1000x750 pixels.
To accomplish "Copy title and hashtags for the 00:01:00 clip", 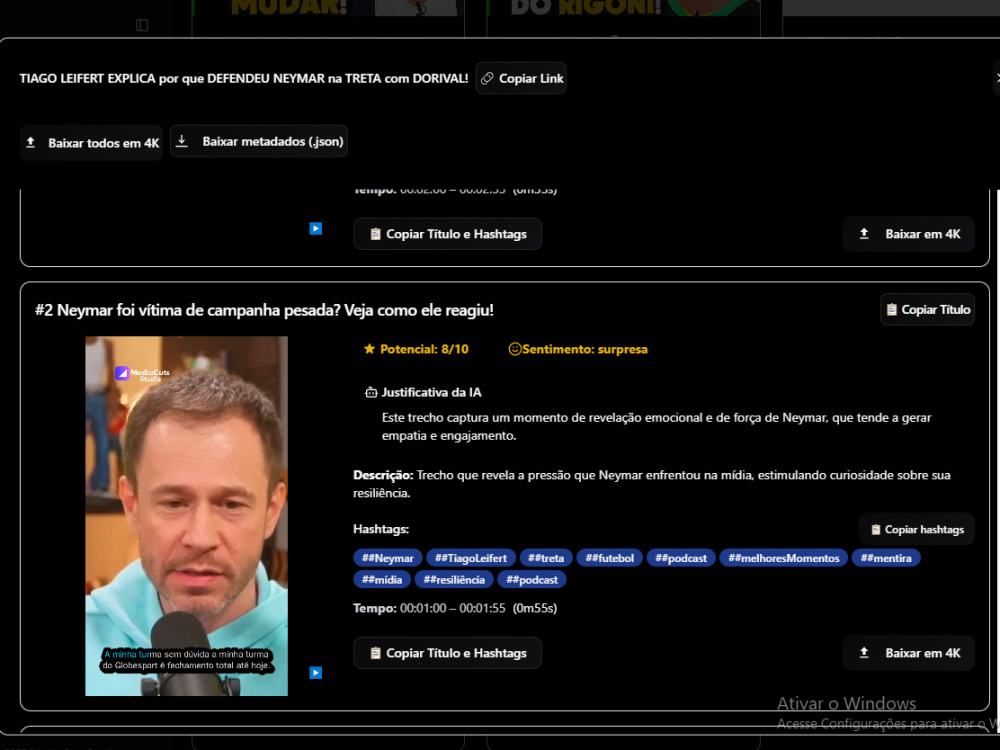I will point(448,653).
